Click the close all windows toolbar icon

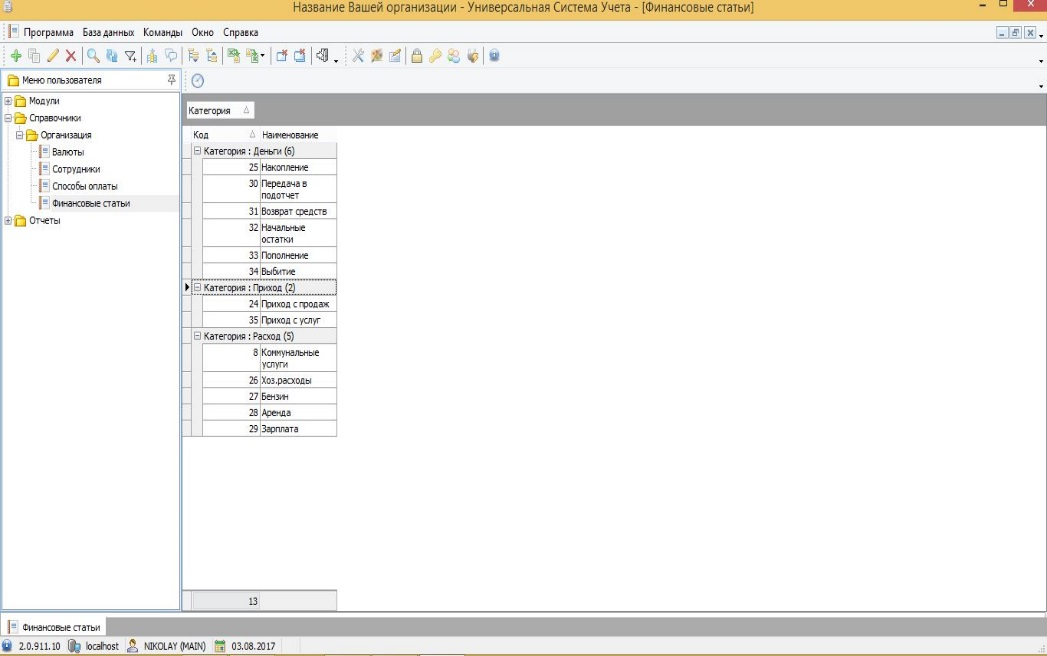[x=300, y=56]
